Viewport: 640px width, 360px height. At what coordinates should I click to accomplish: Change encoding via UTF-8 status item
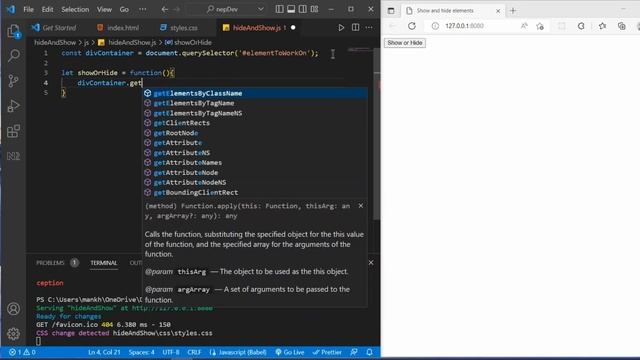[171, 352]
